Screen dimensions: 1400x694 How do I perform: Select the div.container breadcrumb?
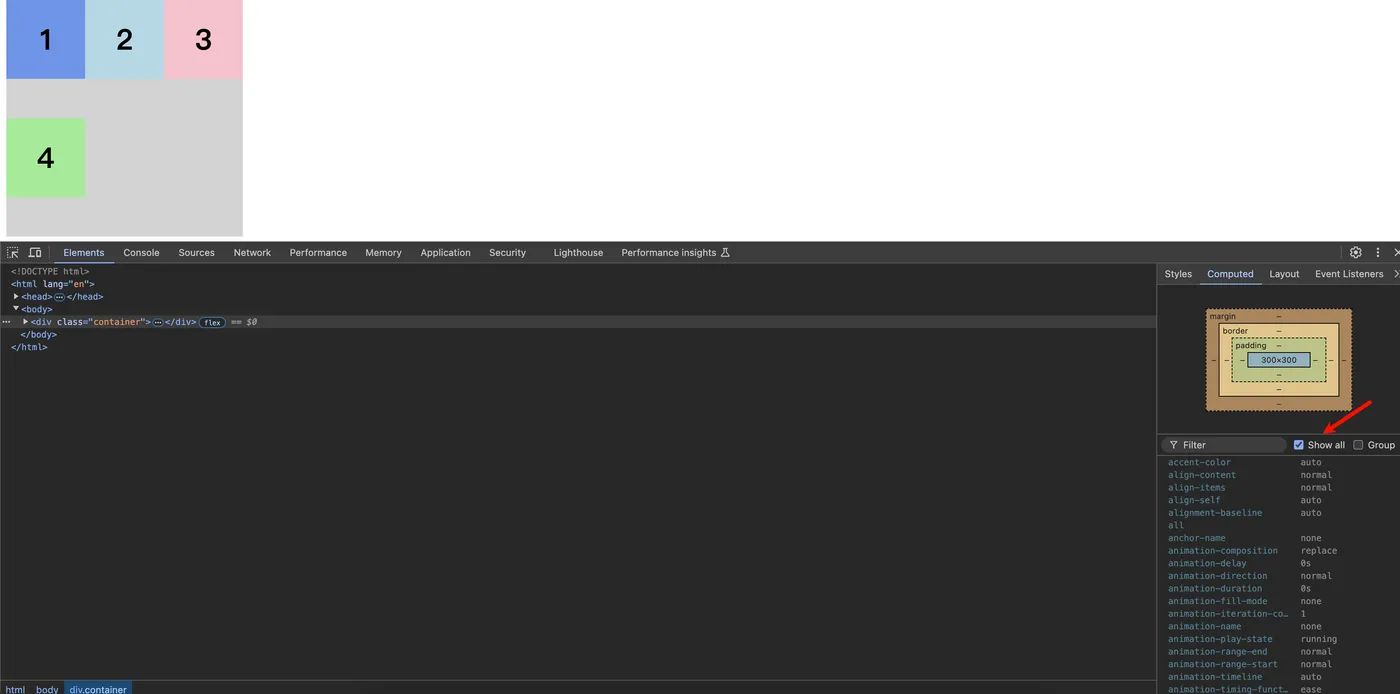point(98,689)
